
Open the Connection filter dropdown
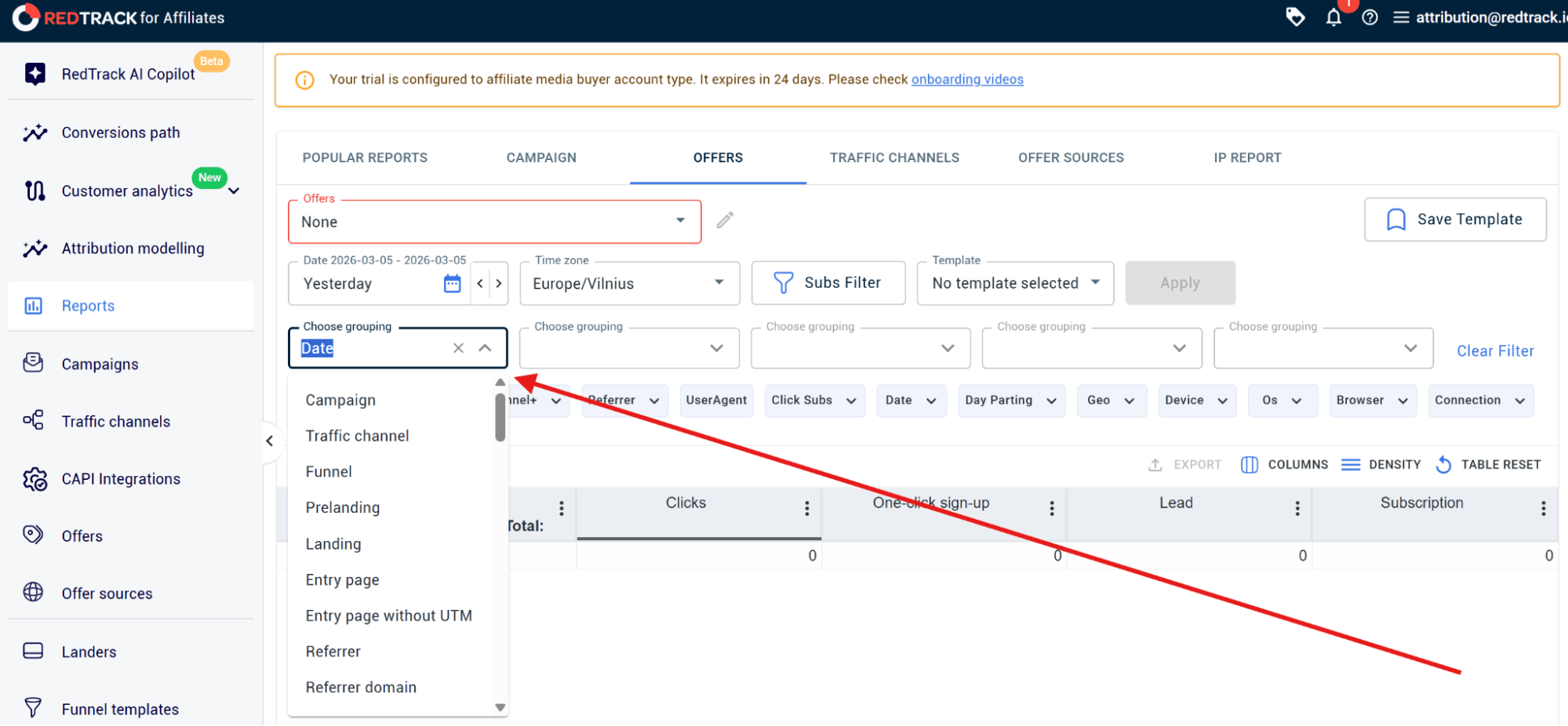[1480, 401]
